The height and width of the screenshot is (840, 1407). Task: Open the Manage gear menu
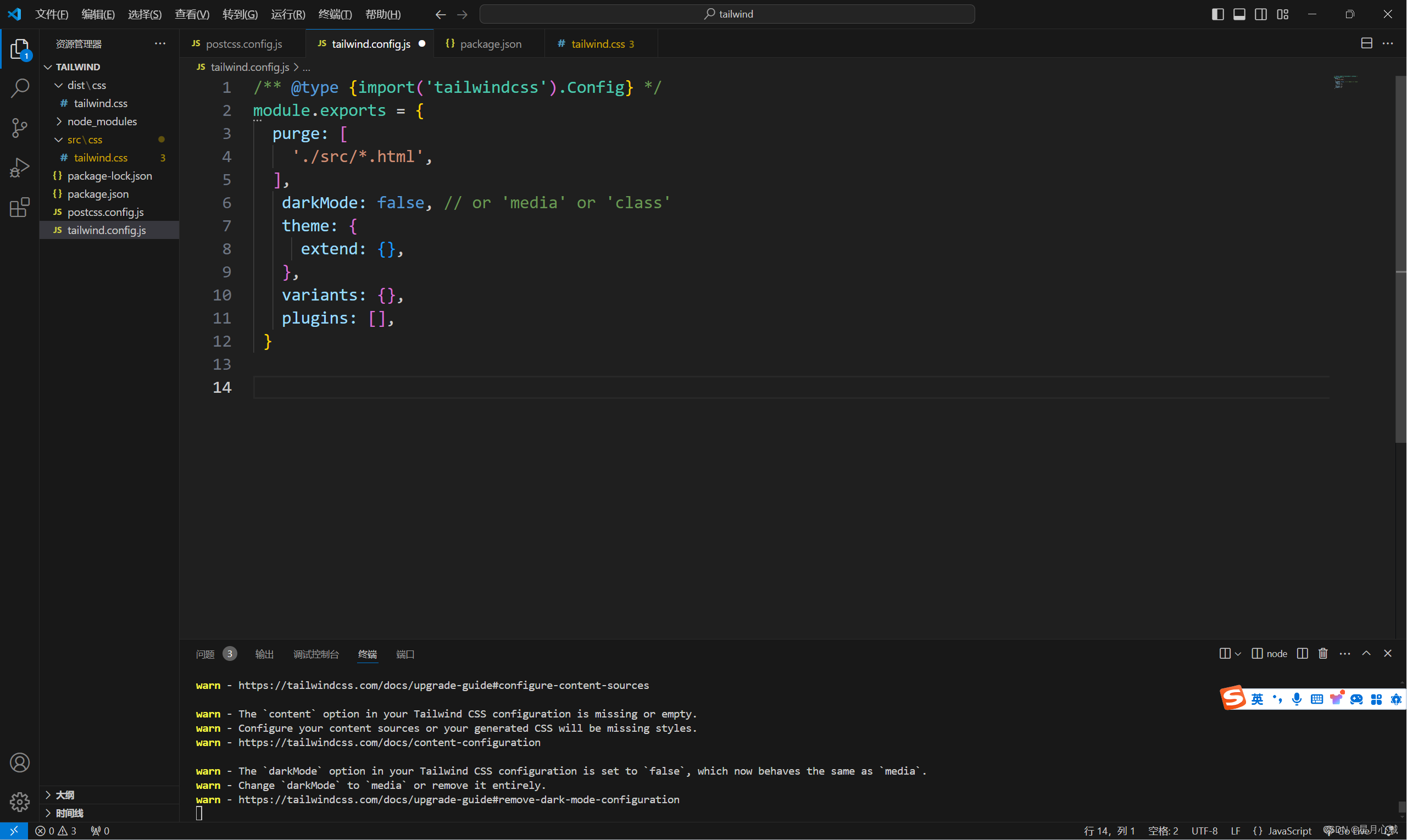point(20,801)
